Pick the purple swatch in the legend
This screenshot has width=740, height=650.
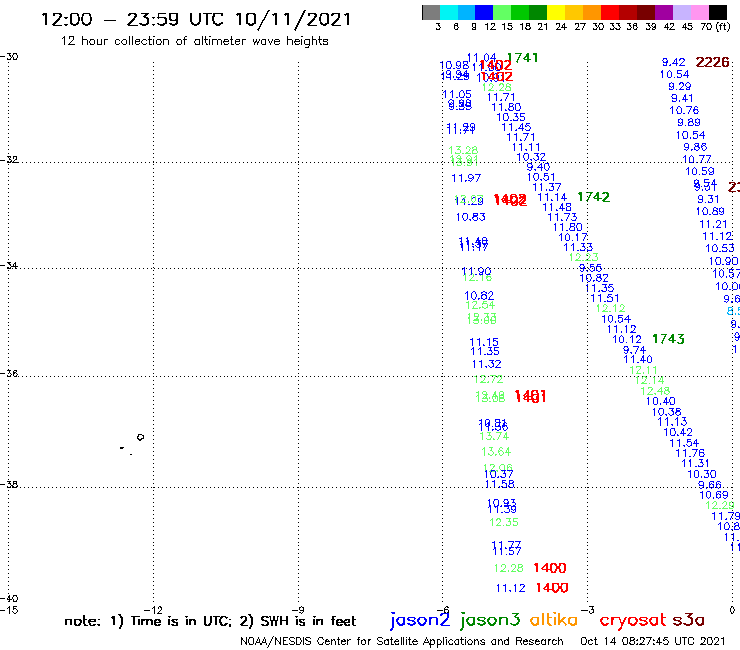[x=664, y=12]
